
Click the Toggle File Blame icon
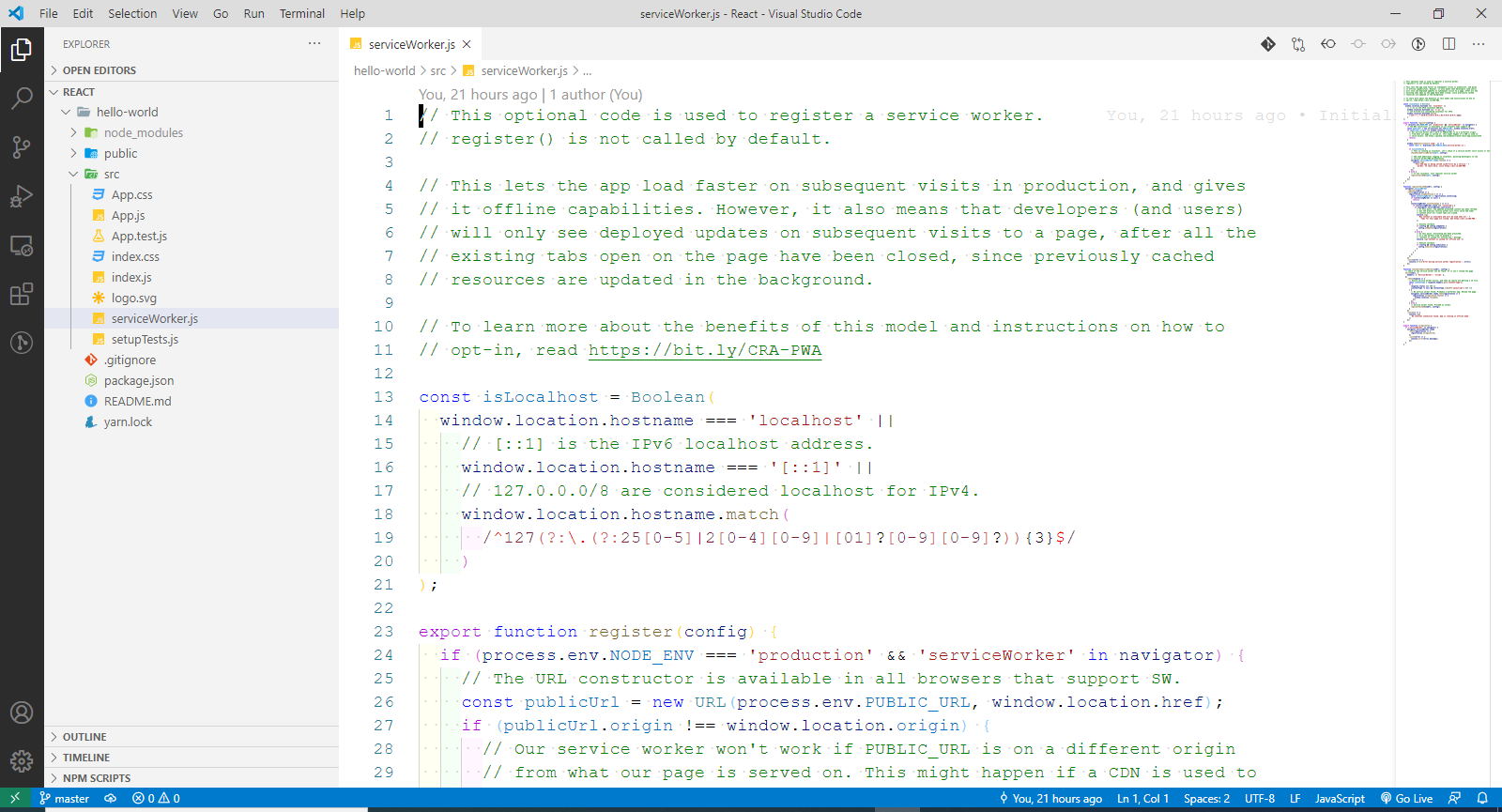click(1418, 44)
